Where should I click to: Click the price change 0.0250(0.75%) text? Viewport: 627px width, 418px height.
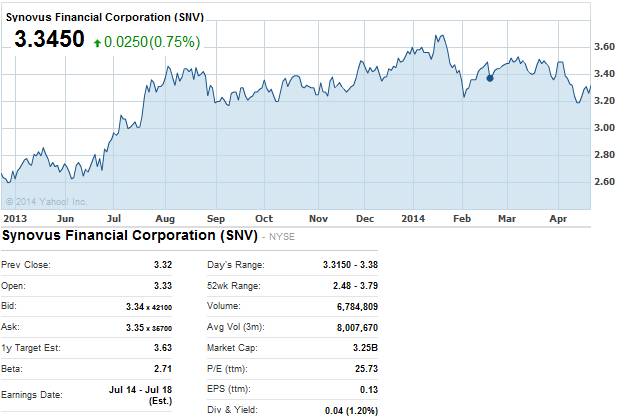pyautogui.click(x=152, y=42)
